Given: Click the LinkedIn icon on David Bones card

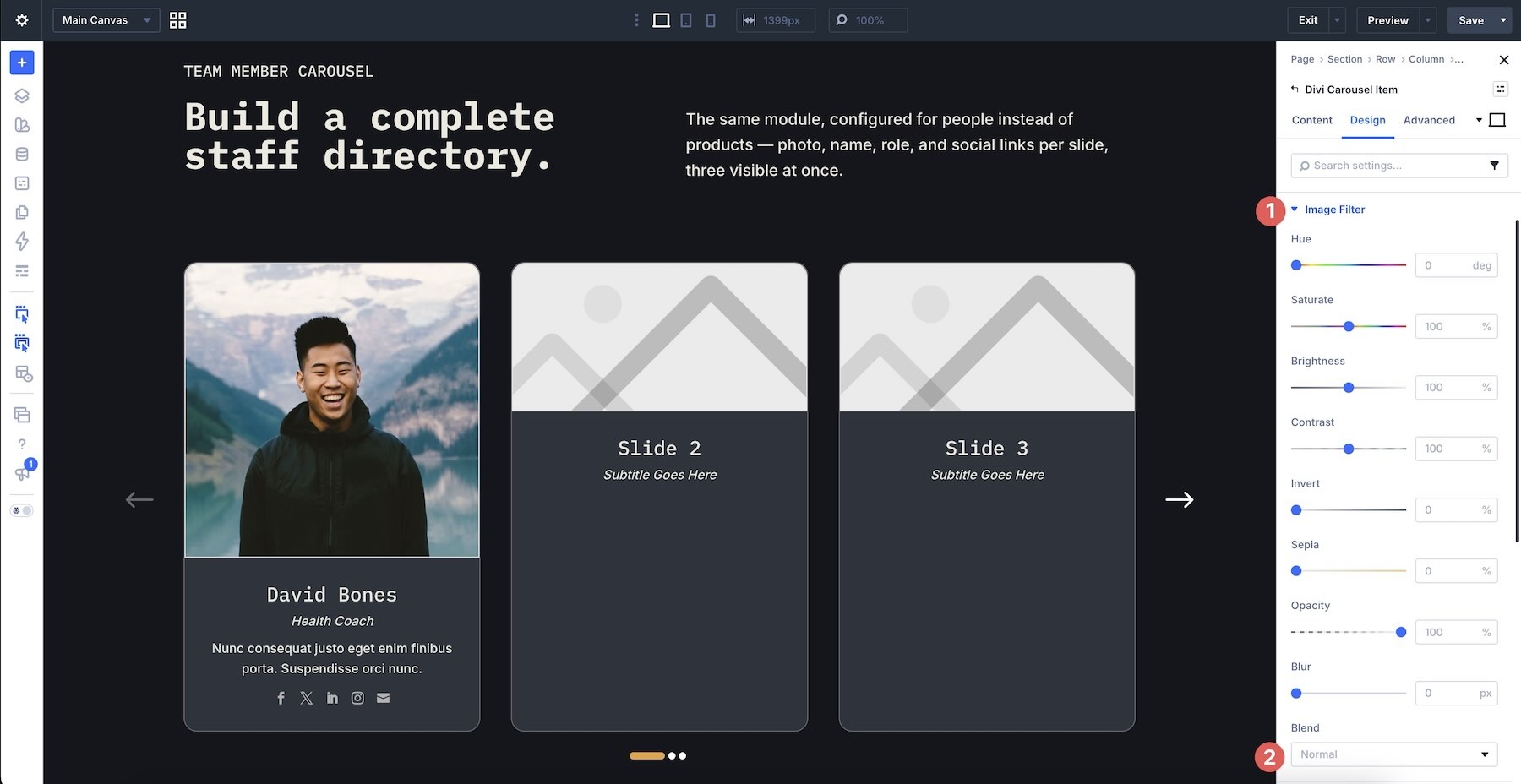Looking at the screenshot, I should [x=332, y=698].
